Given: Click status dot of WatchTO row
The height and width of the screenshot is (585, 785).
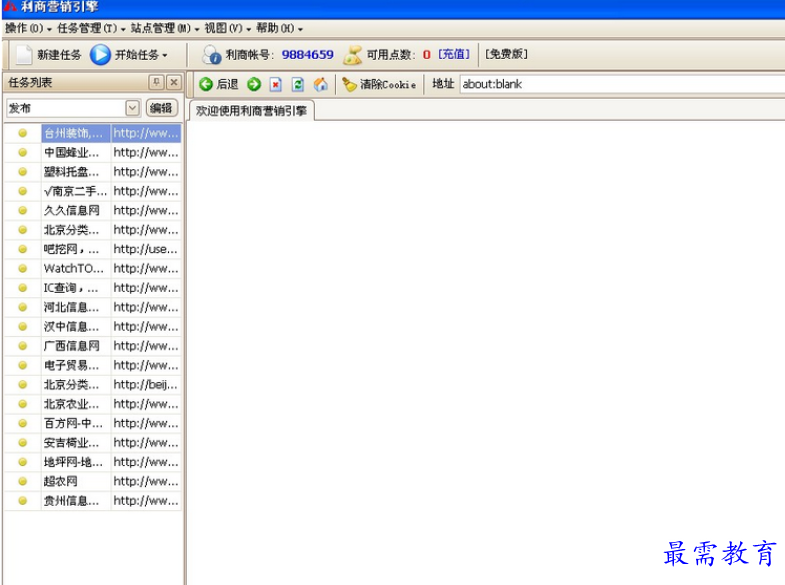Looking at the screenshot, I should (x=23, y=269).
